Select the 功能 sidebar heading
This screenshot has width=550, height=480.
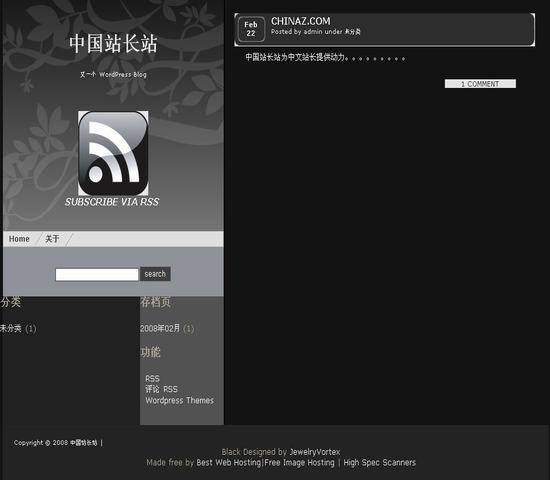(150, 352)
